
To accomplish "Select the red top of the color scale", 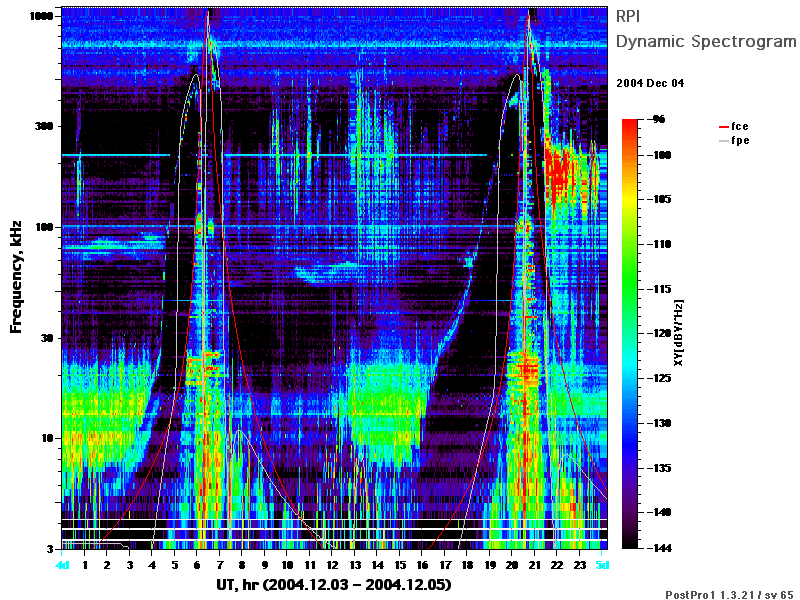I will coord(630,122).
